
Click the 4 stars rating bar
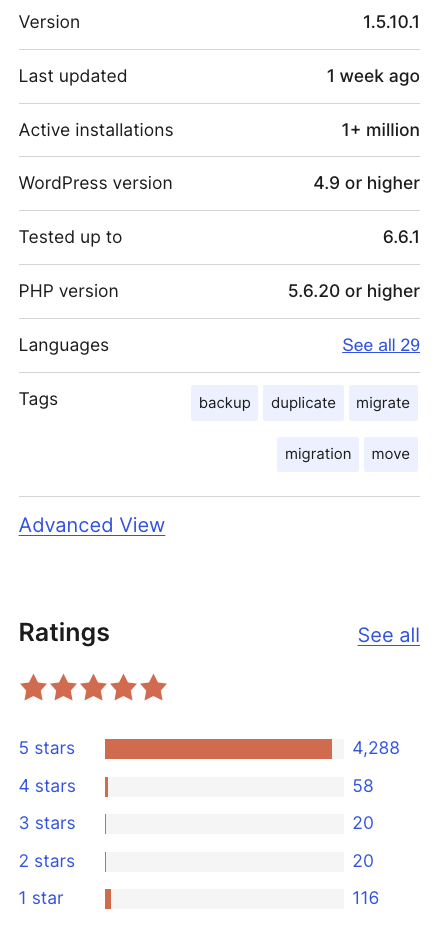point(224,786)
